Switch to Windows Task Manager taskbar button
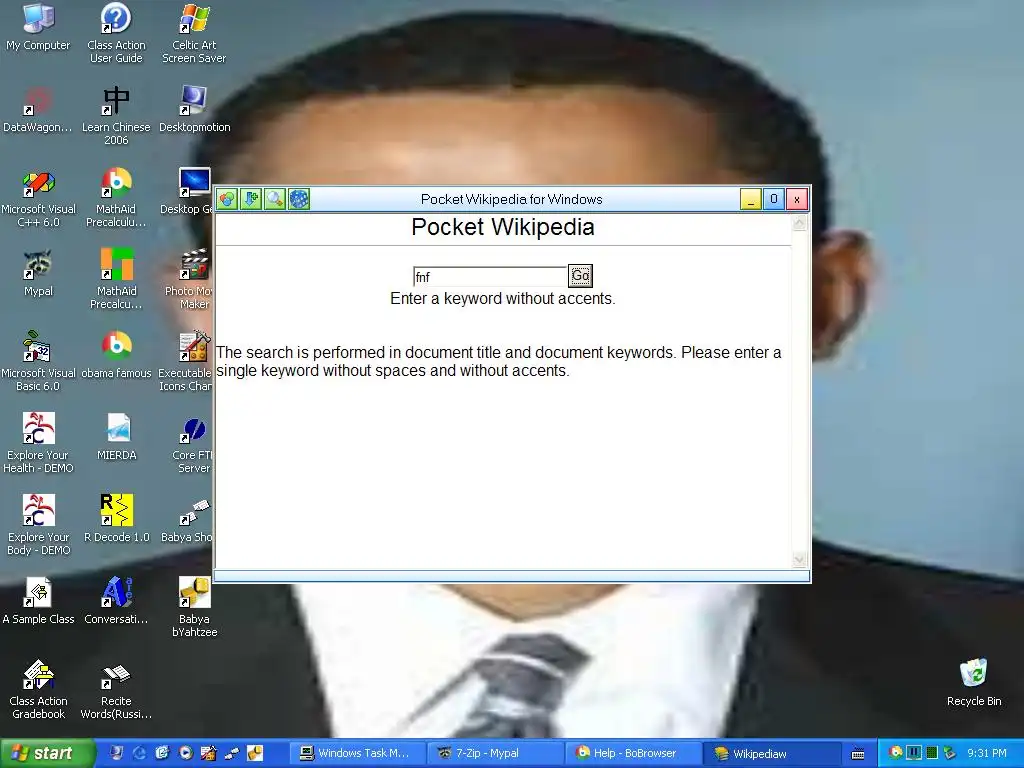1024x768 pixels. (357, 753)
